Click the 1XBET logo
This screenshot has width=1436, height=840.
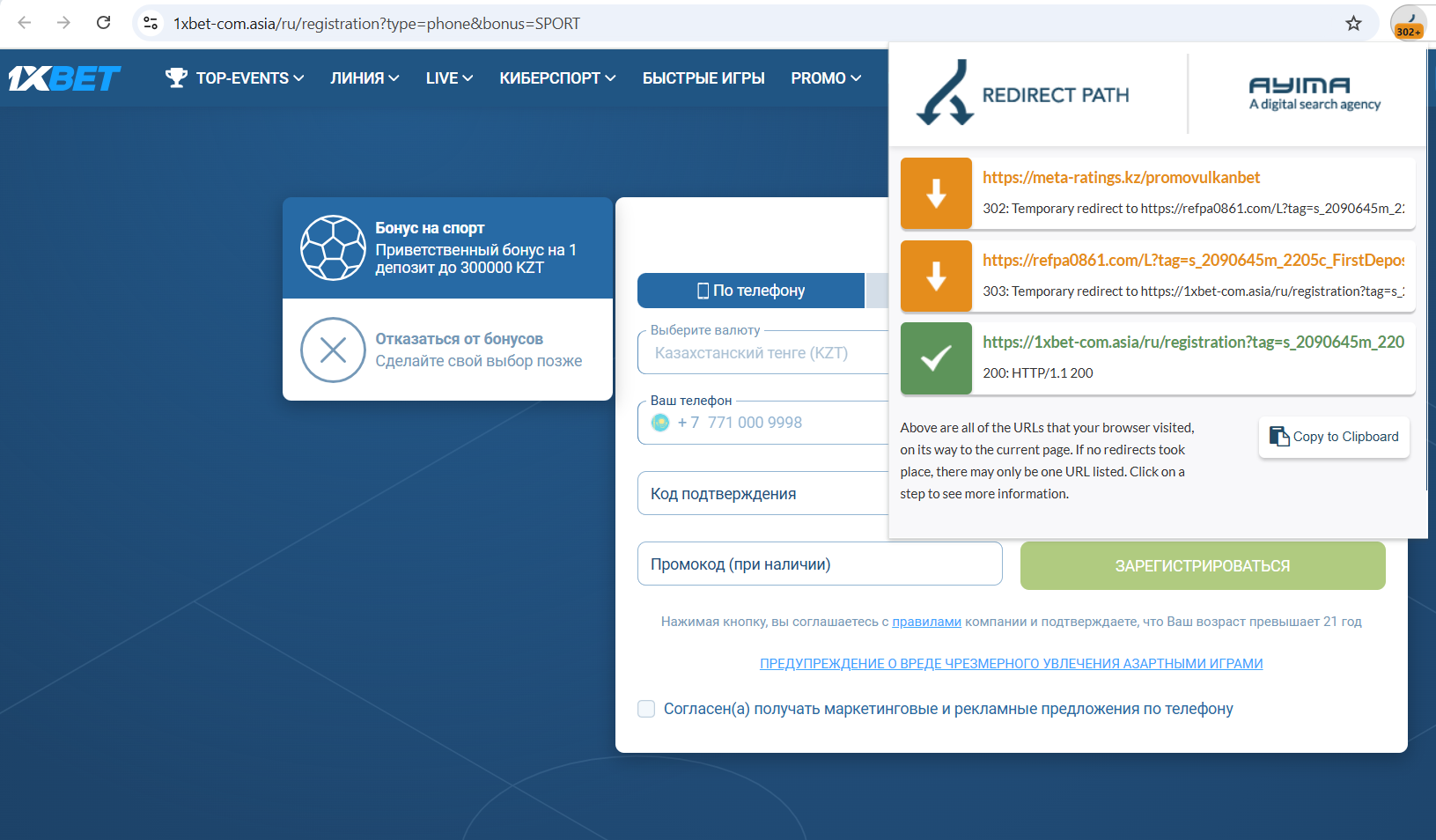point(64,78)
